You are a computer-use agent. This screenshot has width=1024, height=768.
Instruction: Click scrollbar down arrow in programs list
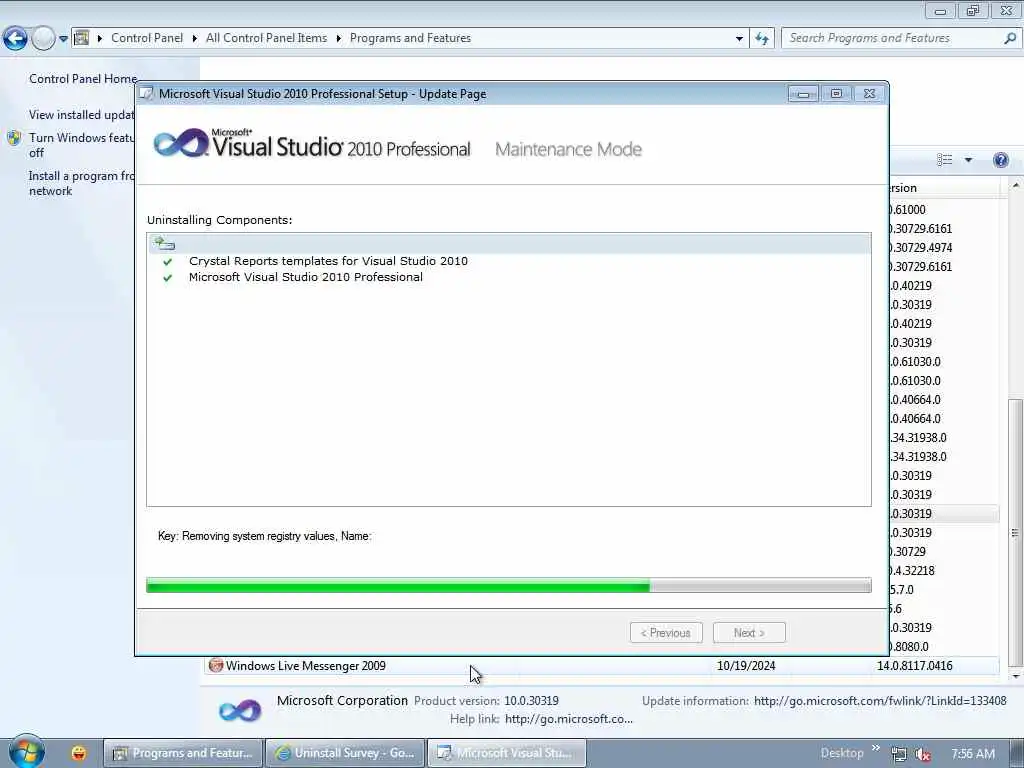(1016, 677)
